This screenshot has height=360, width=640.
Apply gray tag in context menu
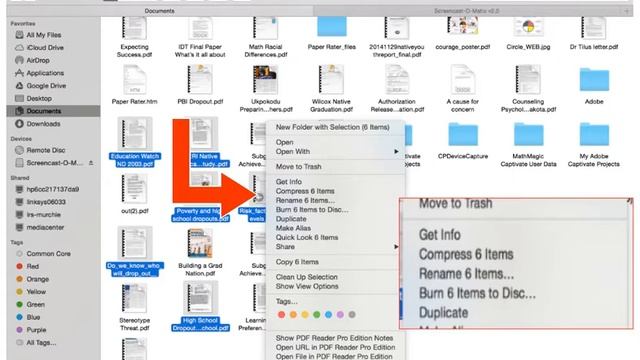(x=352, y=314)
